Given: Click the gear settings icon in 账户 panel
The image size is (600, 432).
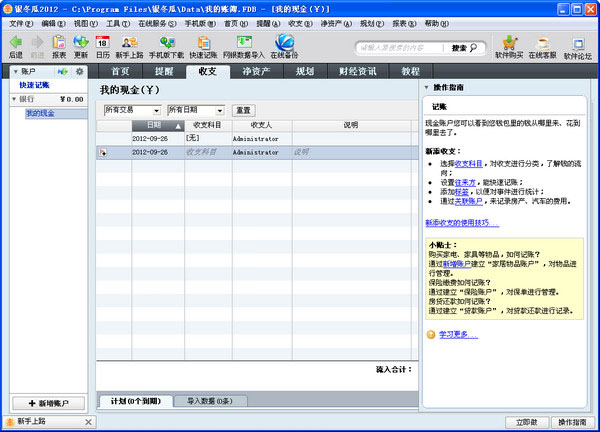Looking at the screenshot, I should pyautogui.click(x=78, y=72).
